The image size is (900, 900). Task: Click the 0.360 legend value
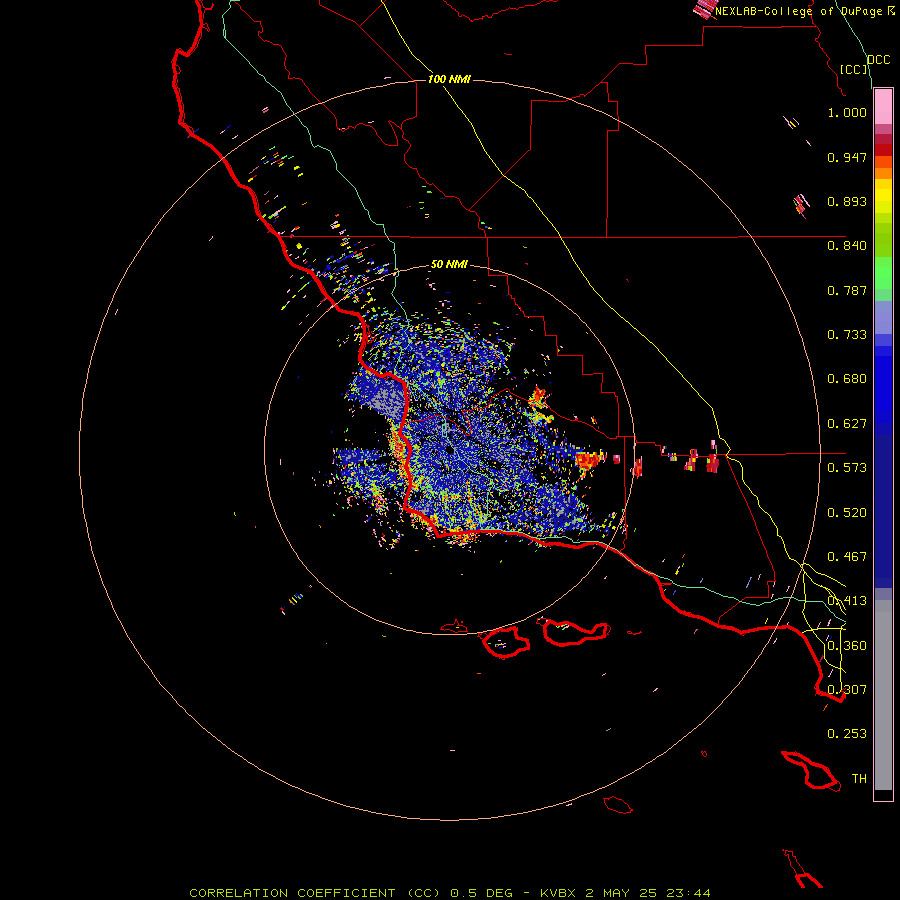point(847,646)
